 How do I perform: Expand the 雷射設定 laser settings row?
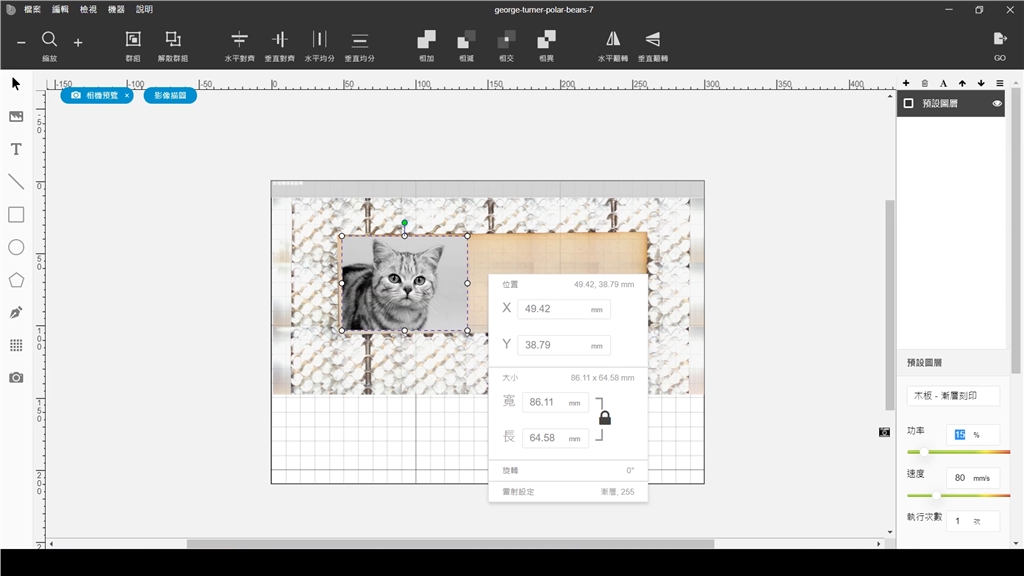(x=567, y=492)
